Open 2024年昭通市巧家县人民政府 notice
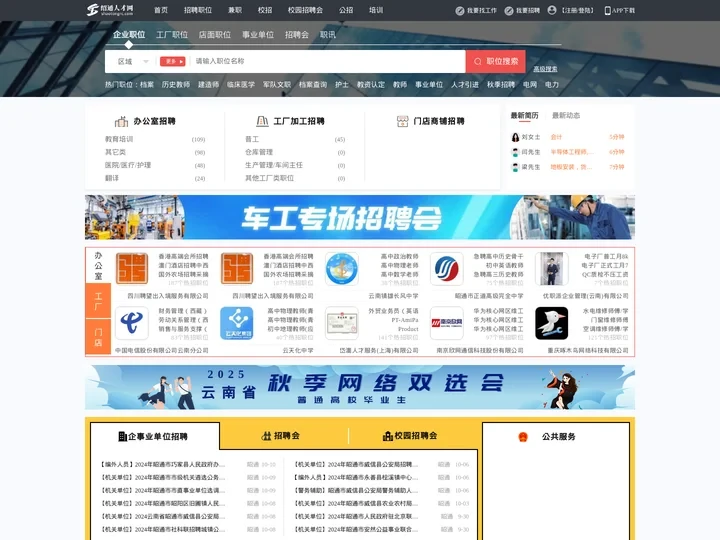 (x=163, y=464)
